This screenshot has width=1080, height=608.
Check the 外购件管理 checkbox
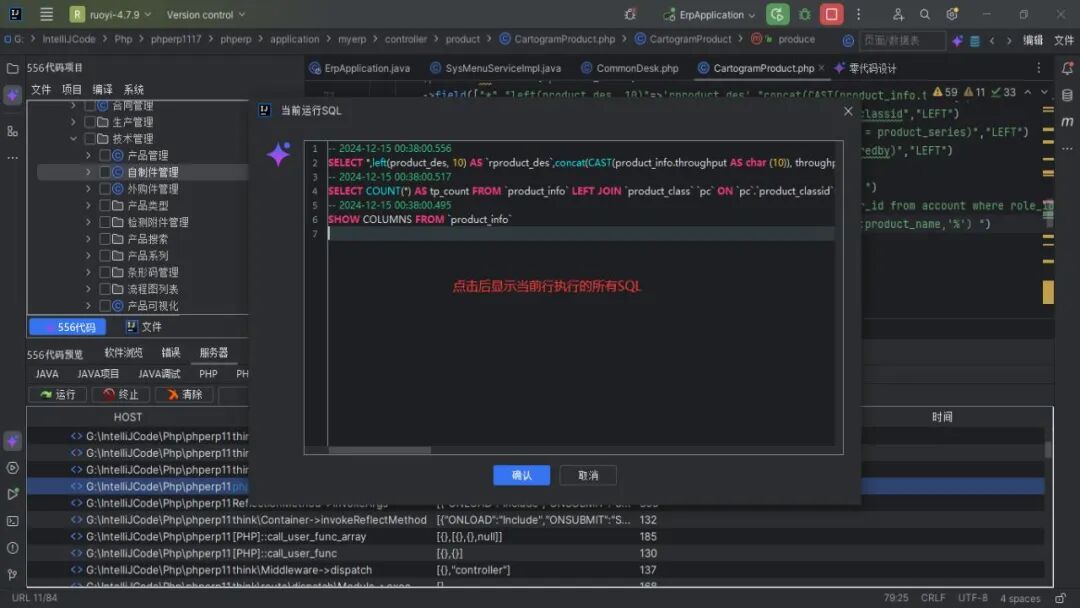105,189
